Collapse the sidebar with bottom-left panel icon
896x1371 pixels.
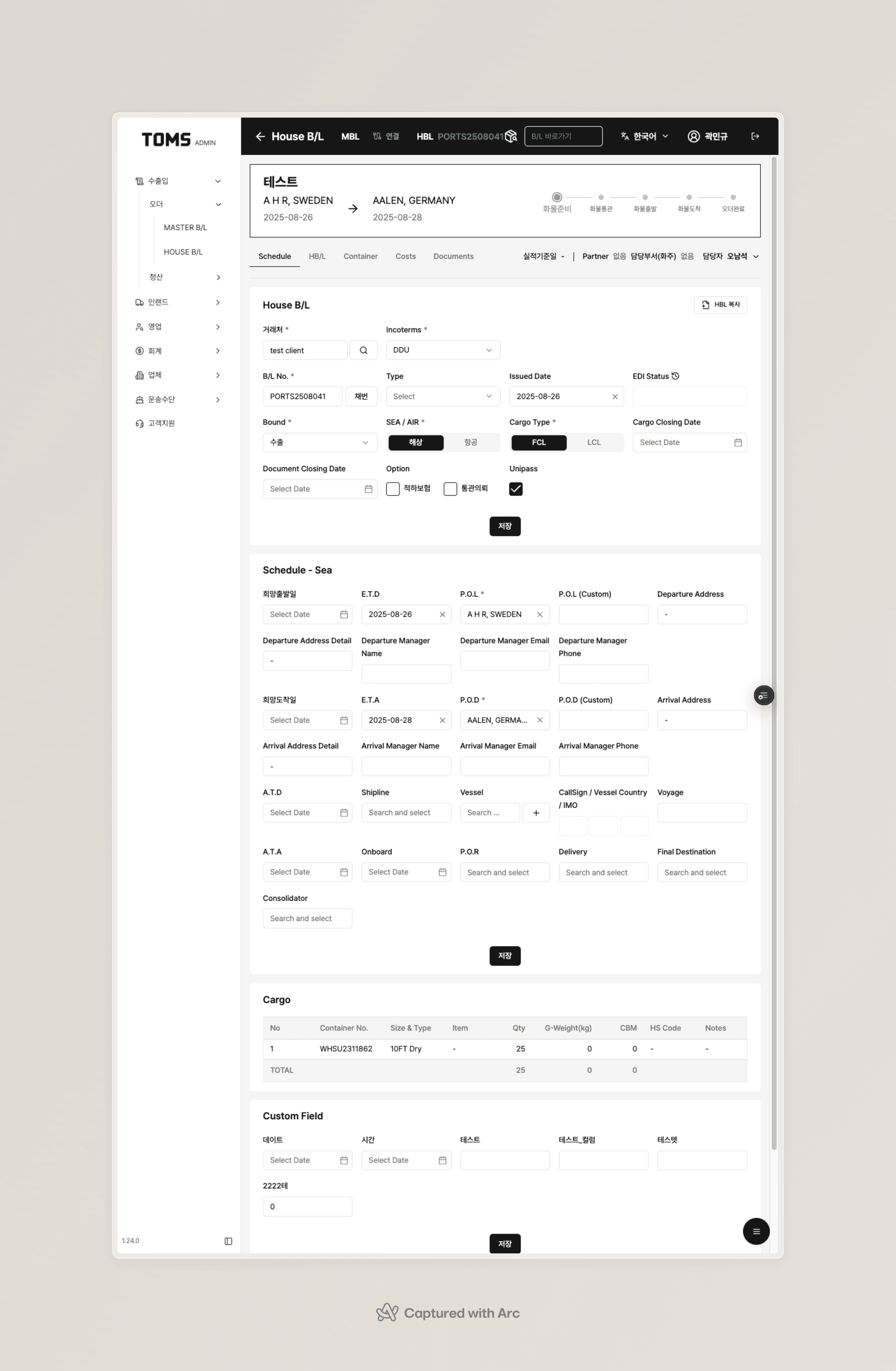(x=228, y=1241)
